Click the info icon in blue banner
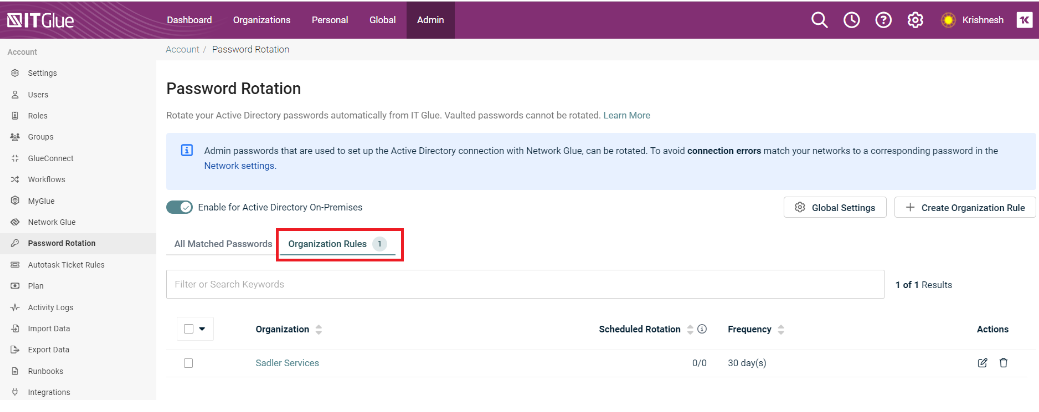The width and height of the screenshot is (1039, 412). (187, 150)
